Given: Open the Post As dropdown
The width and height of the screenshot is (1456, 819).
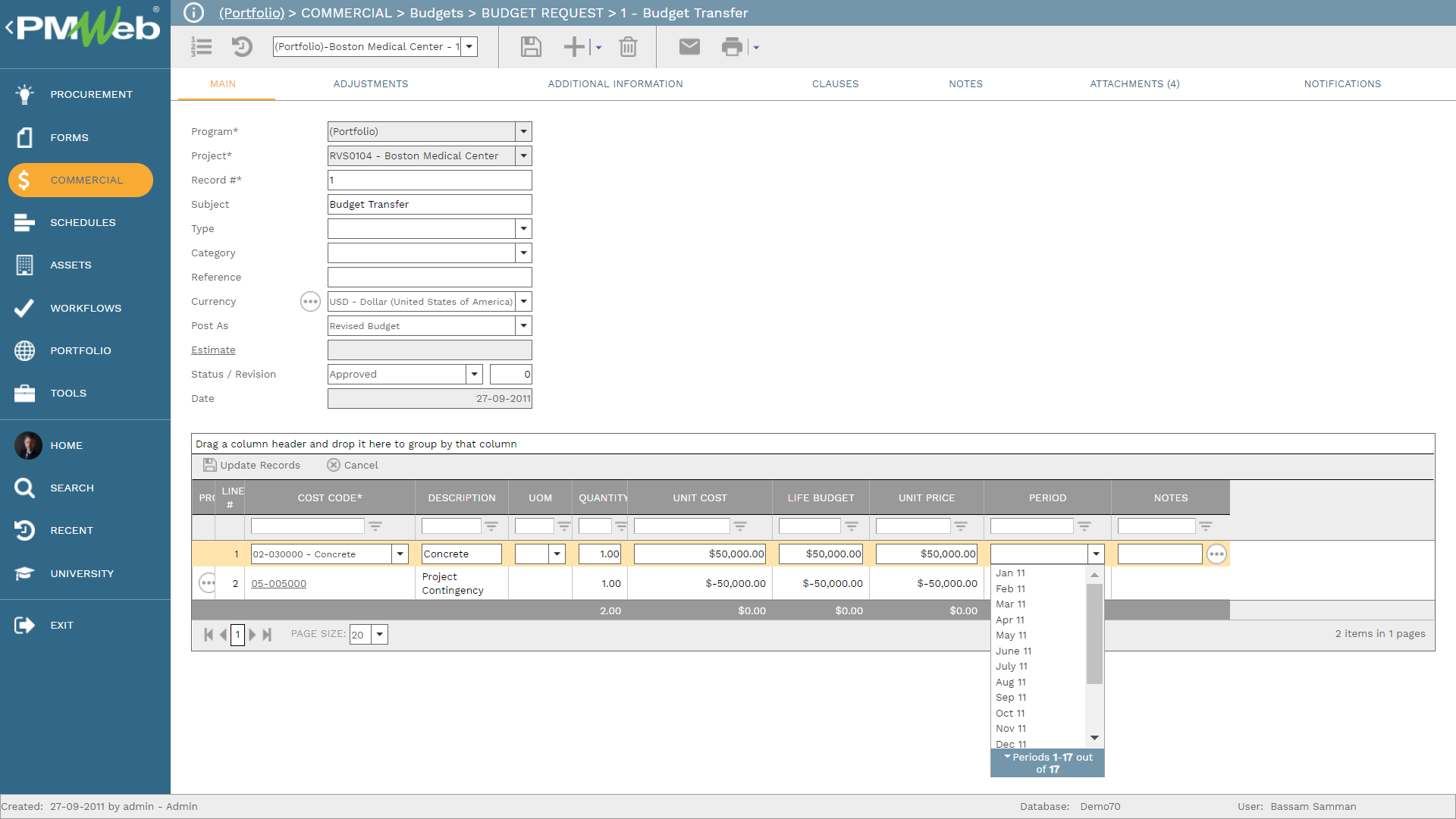Looking at the screenshot, I should pos(523,325).
